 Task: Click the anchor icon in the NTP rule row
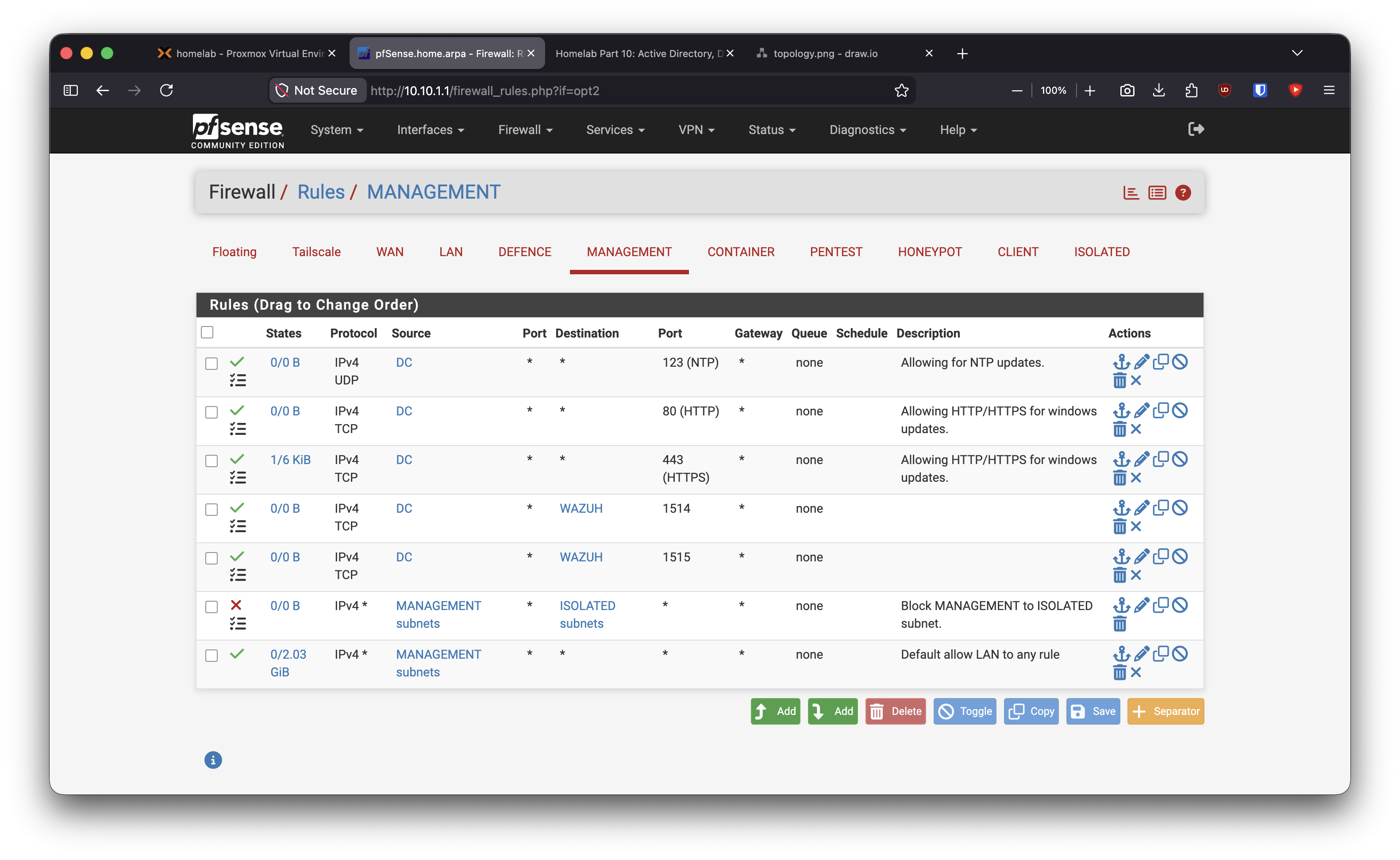pos(1121,362)
